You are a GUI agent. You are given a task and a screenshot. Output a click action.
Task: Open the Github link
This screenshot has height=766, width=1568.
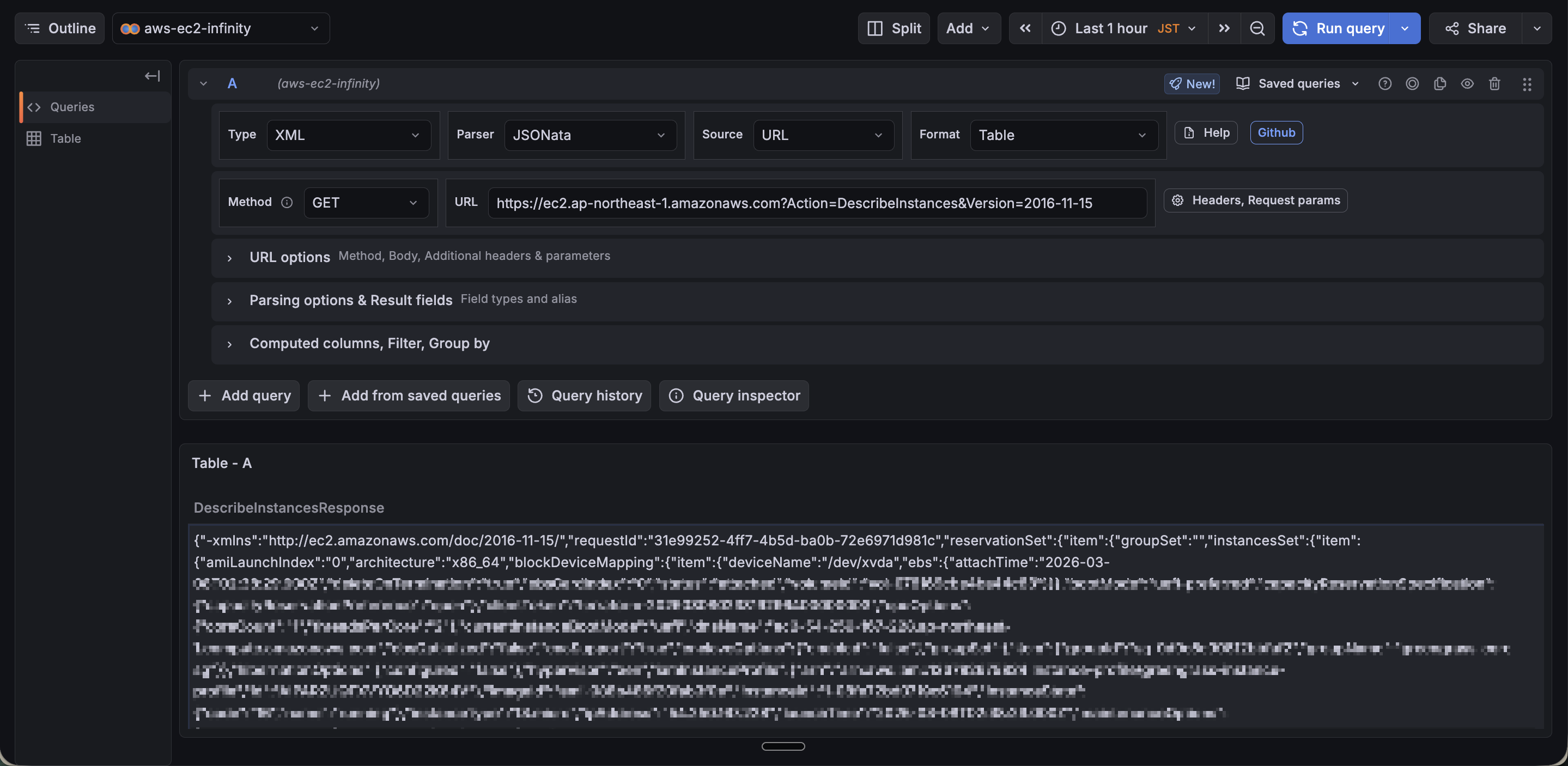1276,132
